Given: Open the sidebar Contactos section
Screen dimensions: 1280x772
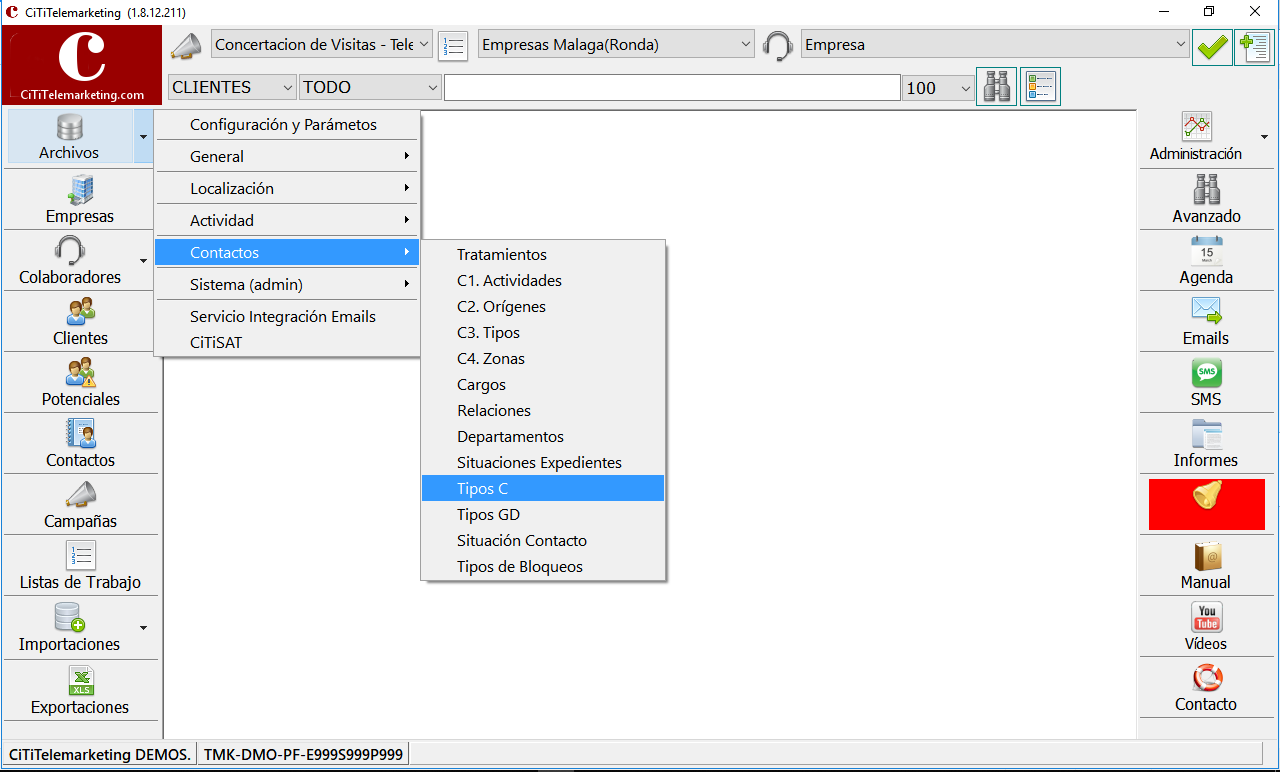Looking at the screenshot, I should point(80,443).
